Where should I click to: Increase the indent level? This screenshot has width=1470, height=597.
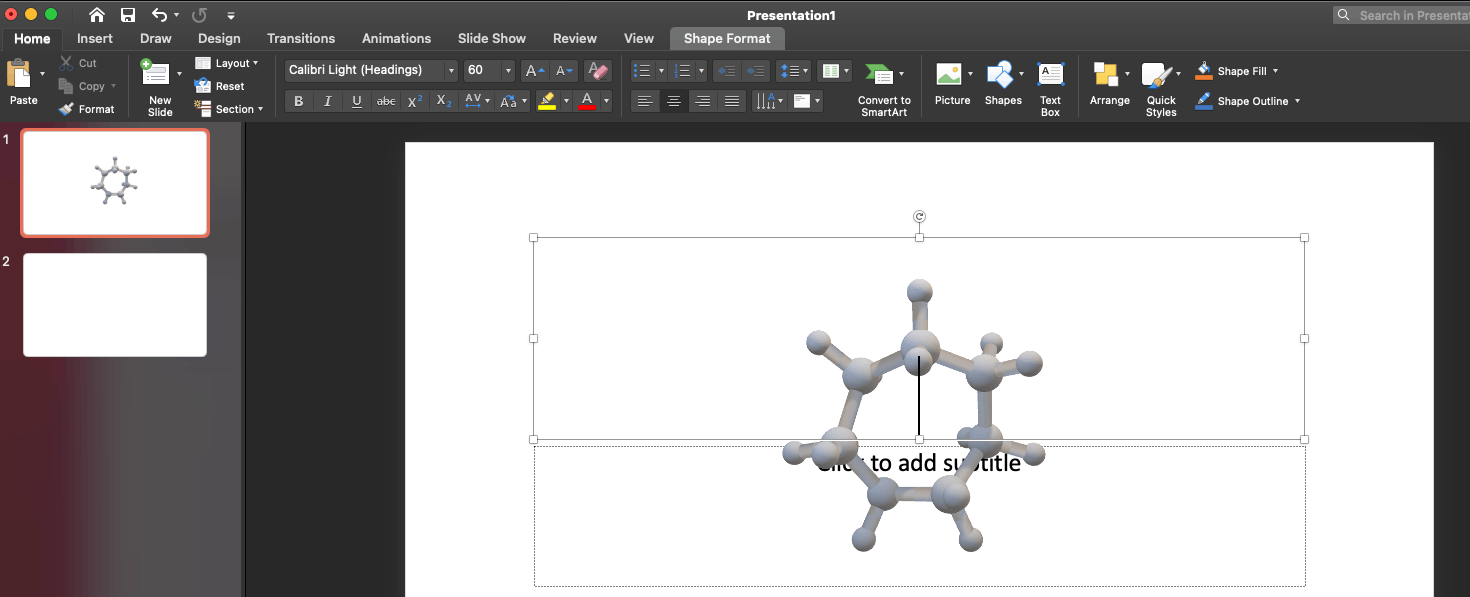coord(755,71)
